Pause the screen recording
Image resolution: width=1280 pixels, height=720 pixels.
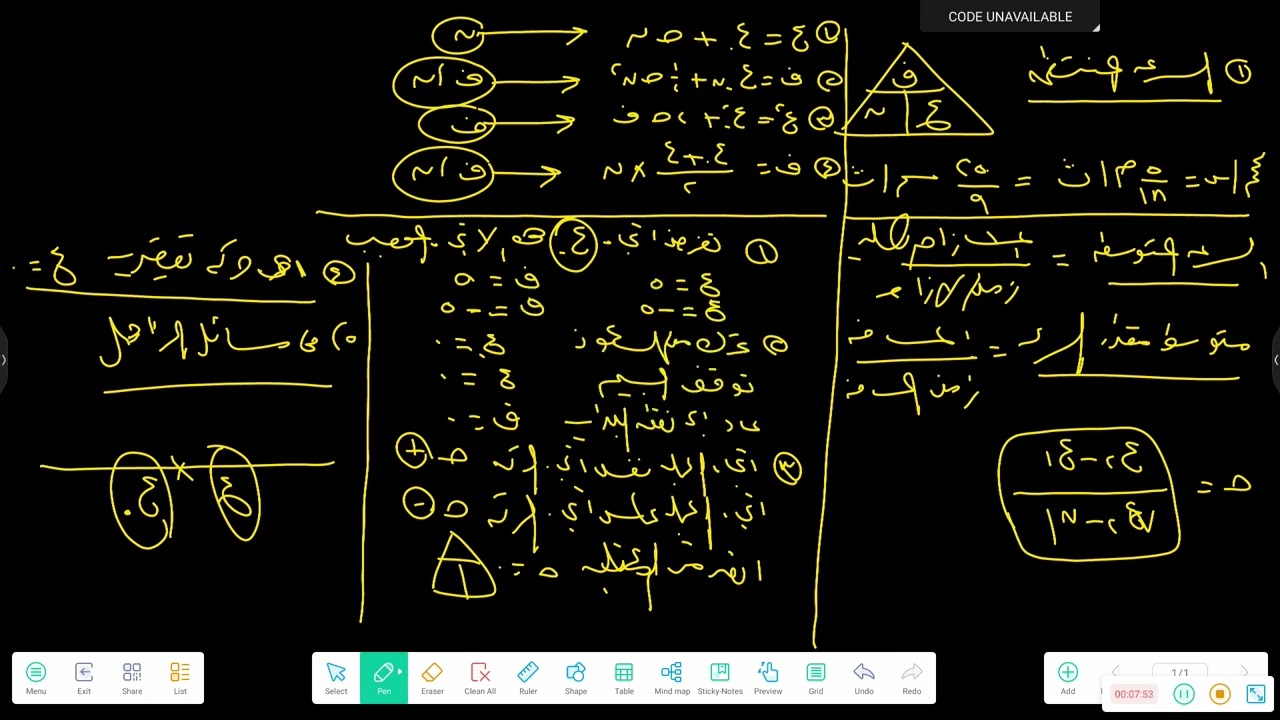coord(1184,694)
